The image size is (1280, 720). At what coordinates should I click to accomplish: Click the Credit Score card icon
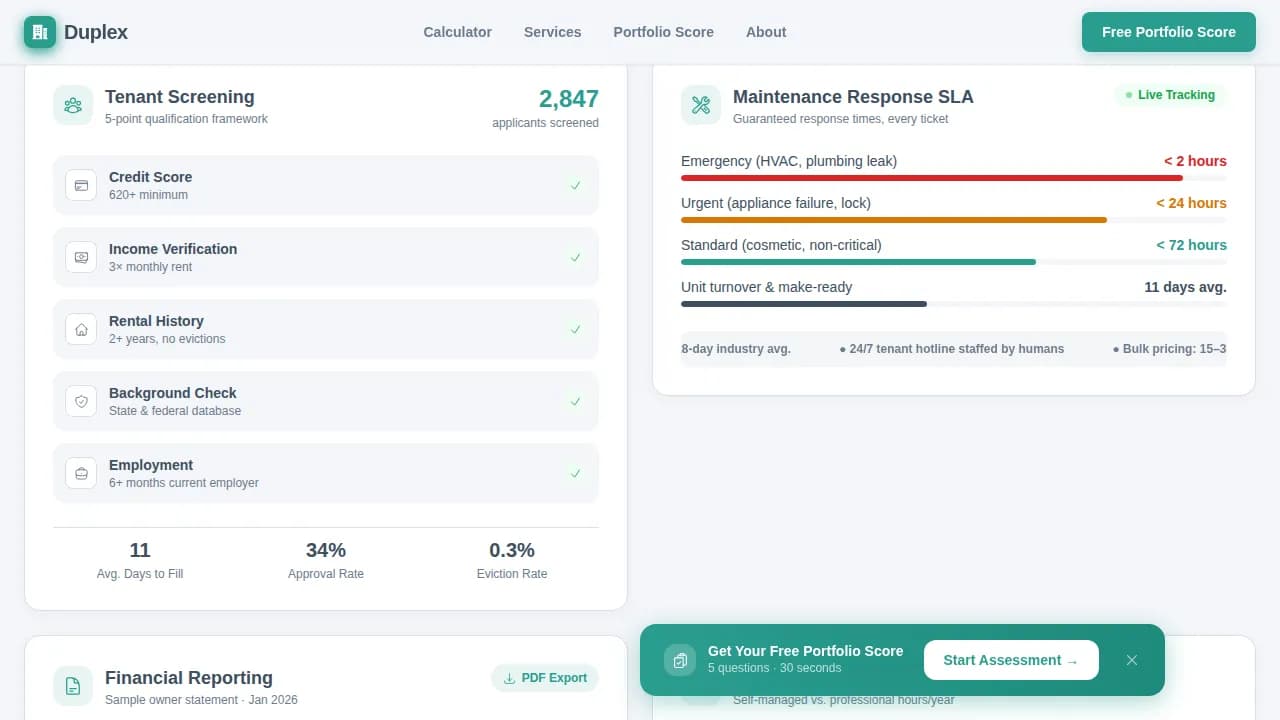(81, 185)
